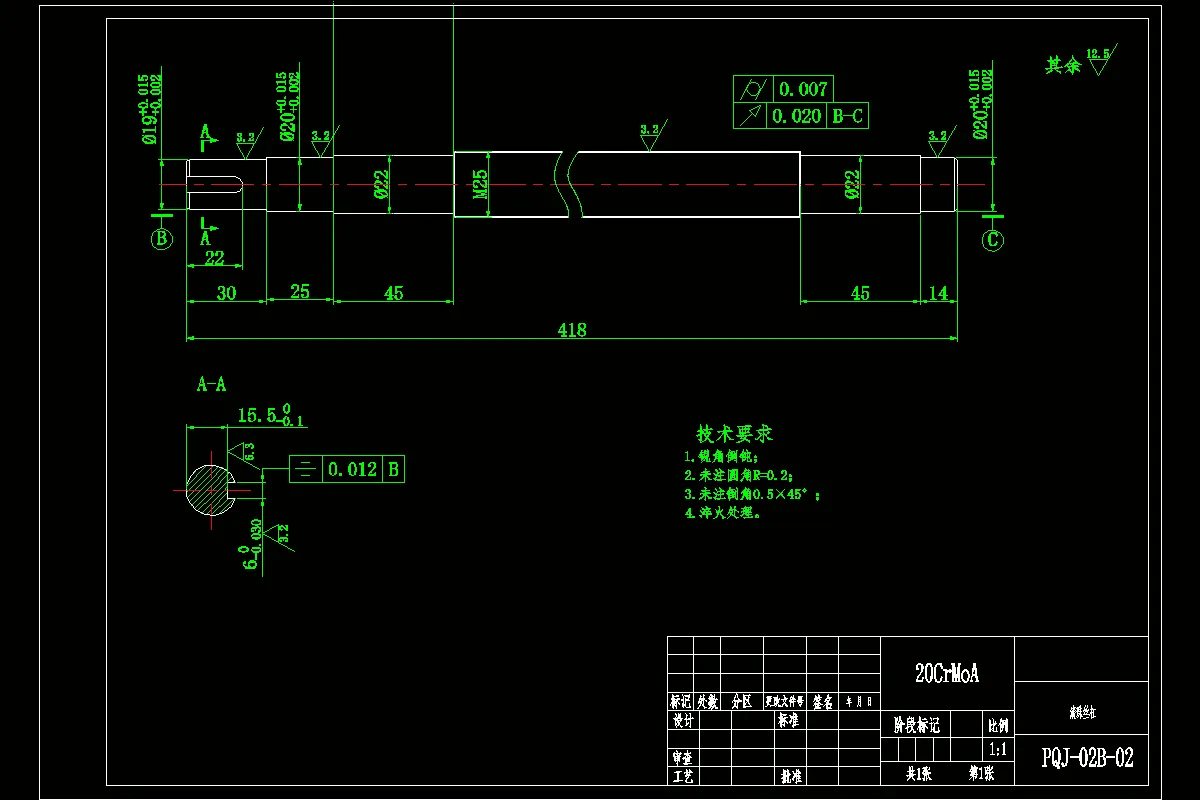Click the 共1张 sheet count text
This screenshot has height=800, width=1200.
tap(918, 774)
